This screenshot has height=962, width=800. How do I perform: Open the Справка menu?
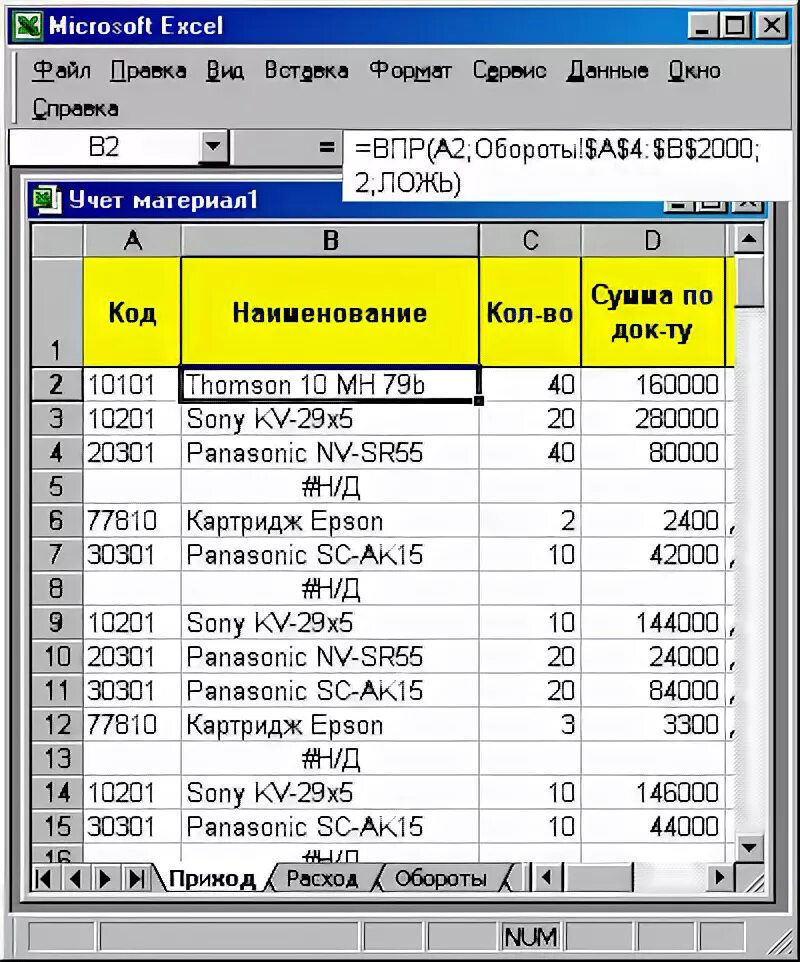coord(75,108)
